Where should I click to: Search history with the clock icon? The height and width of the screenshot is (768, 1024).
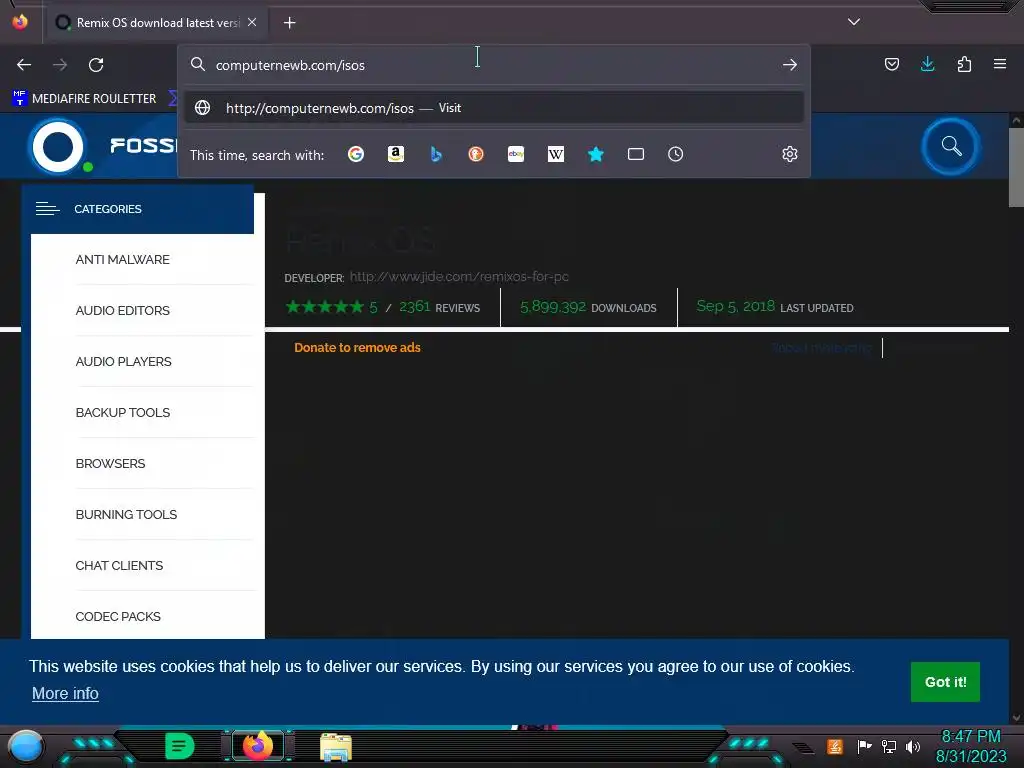click(x=675, y=154)
